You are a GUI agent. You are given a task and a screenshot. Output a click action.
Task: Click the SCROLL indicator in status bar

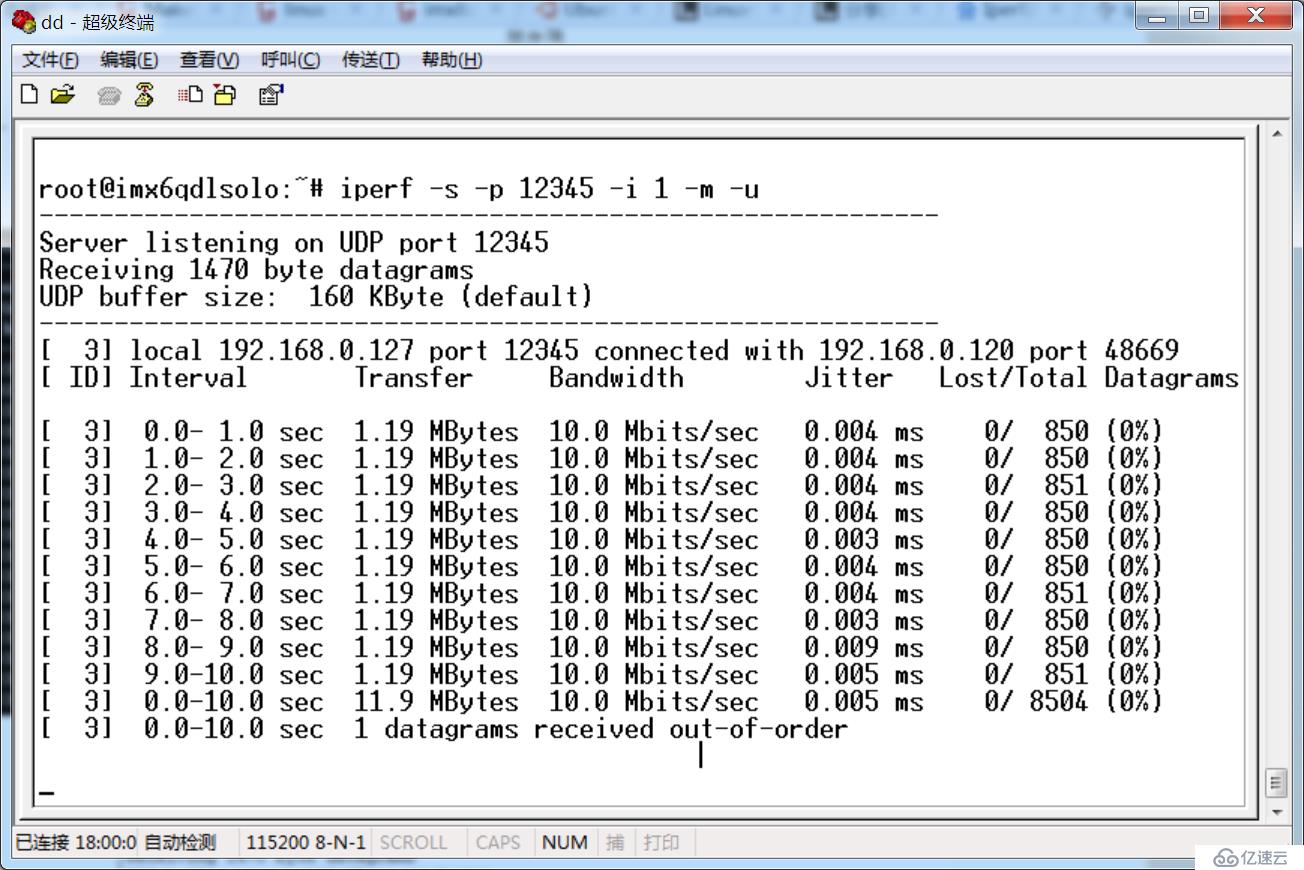click(413, 842)
